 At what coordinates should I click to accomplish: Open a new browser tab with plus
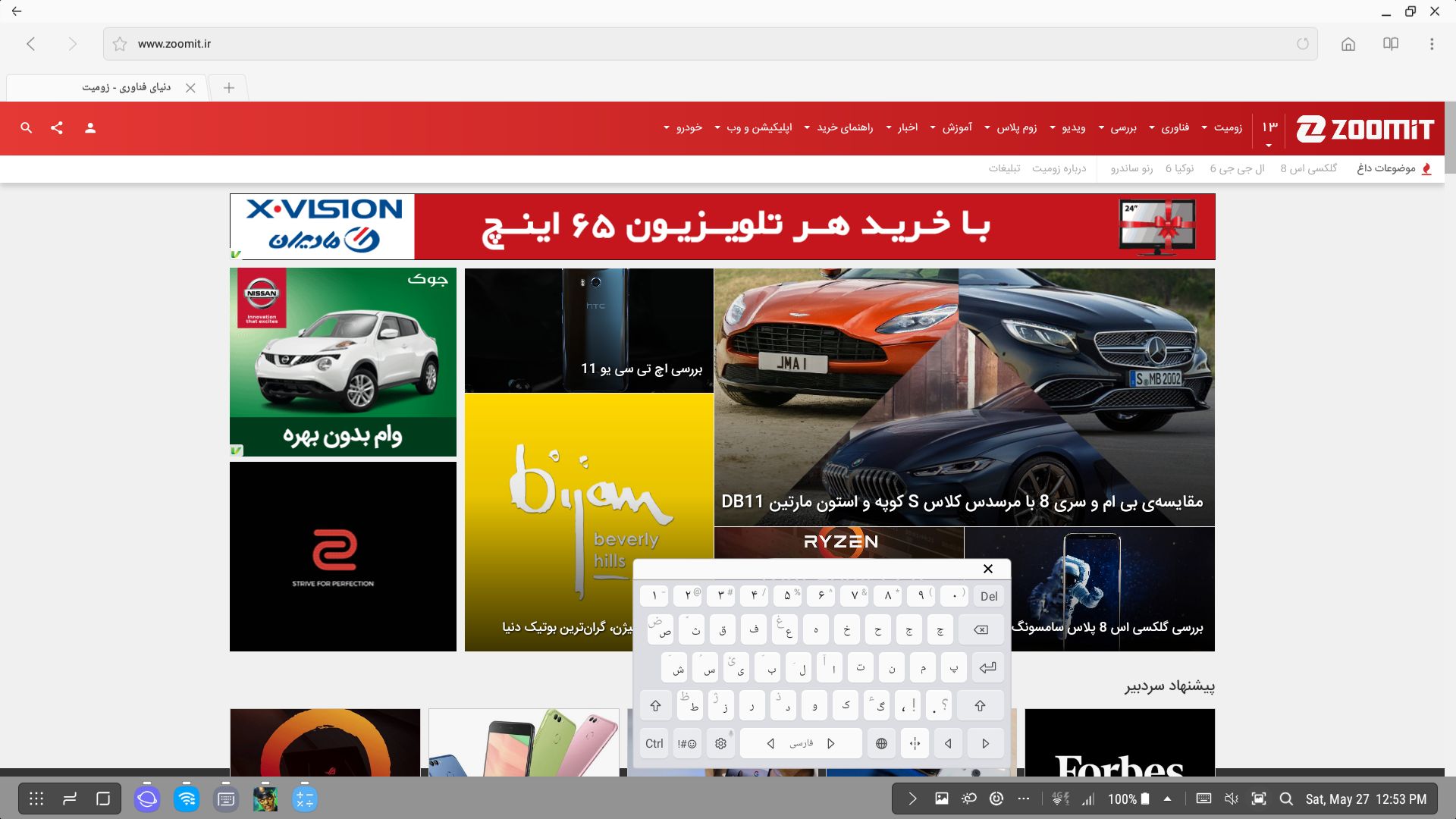tap(229, 88)
